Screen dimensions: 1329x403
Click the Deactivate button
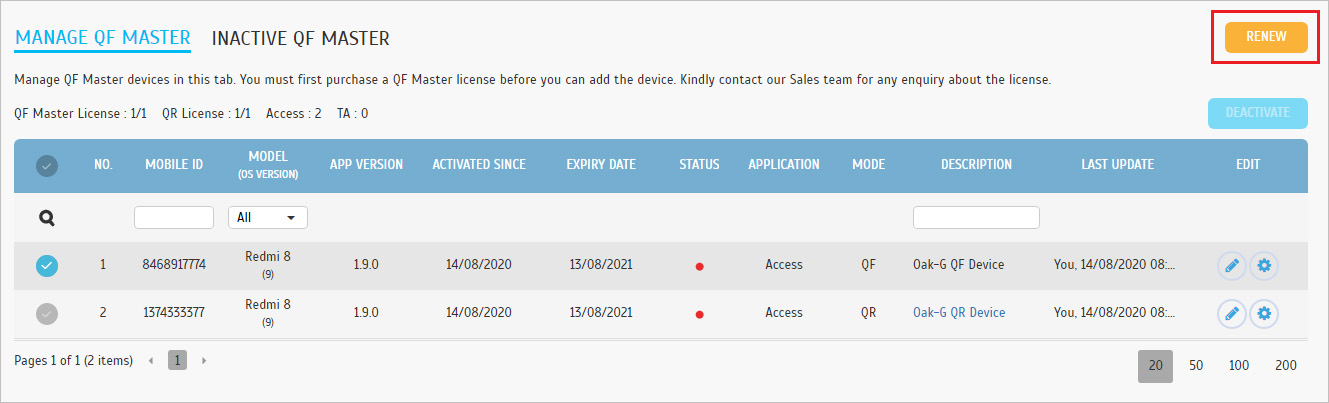click(1258, 113)
